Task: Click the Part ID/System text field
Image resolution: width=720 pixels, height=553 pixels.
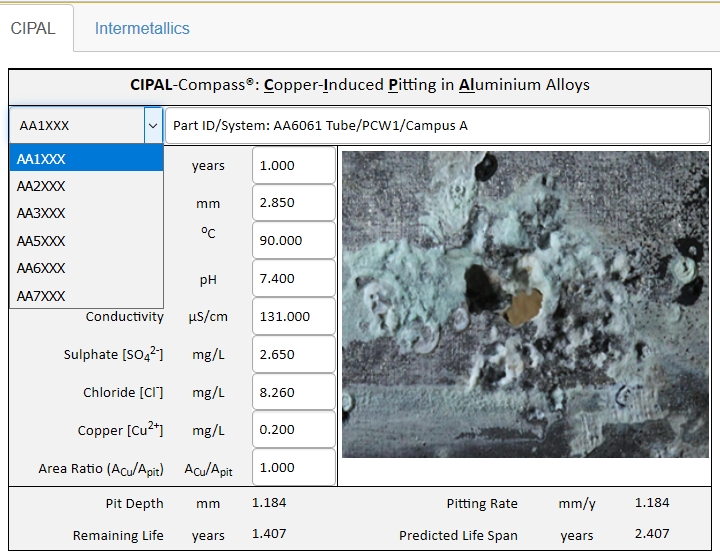Action: (x=437, y=126)
